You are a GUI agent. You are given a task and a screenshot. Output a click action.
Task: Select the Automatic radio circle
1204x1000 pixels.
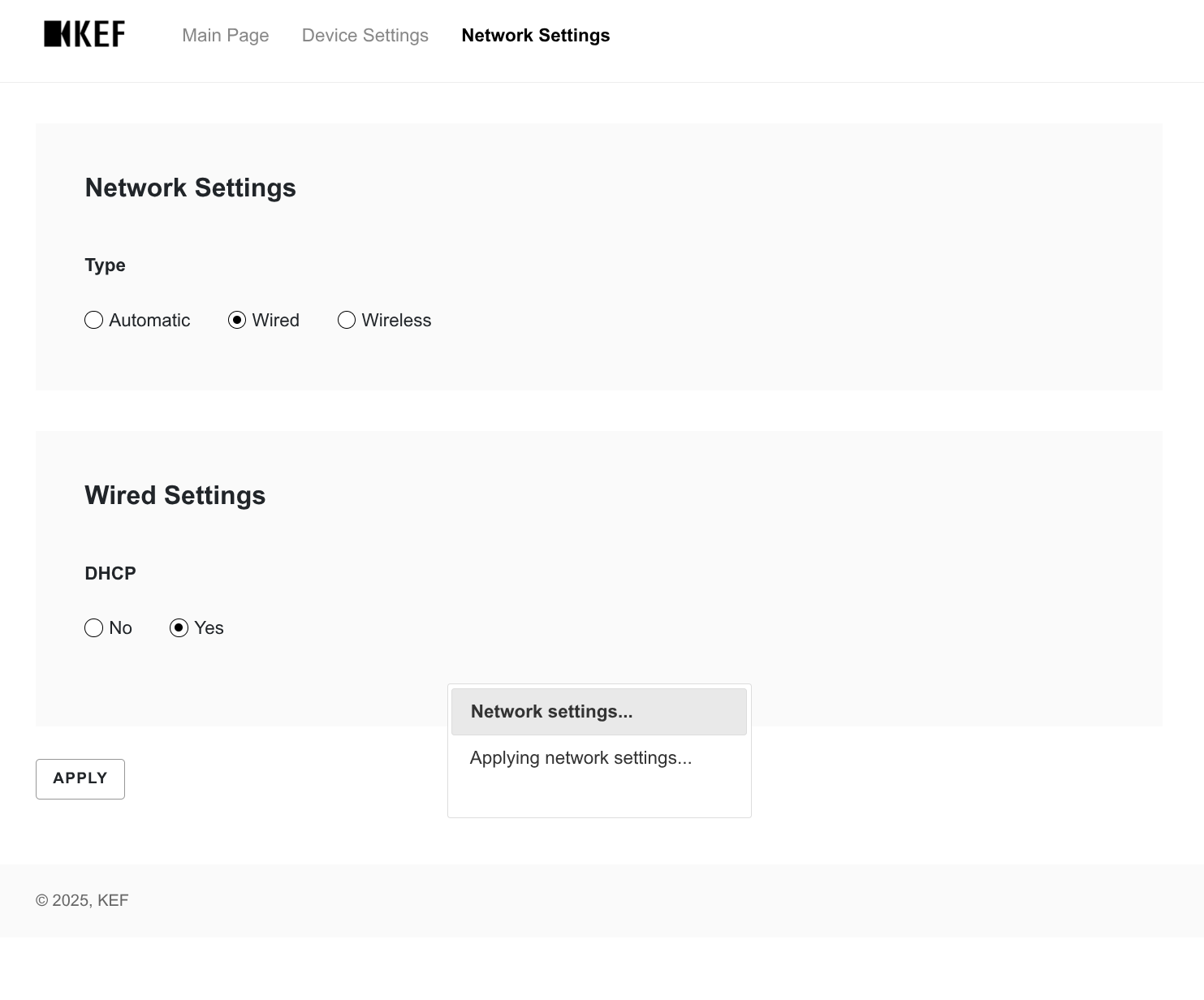[x=94, y=320]
